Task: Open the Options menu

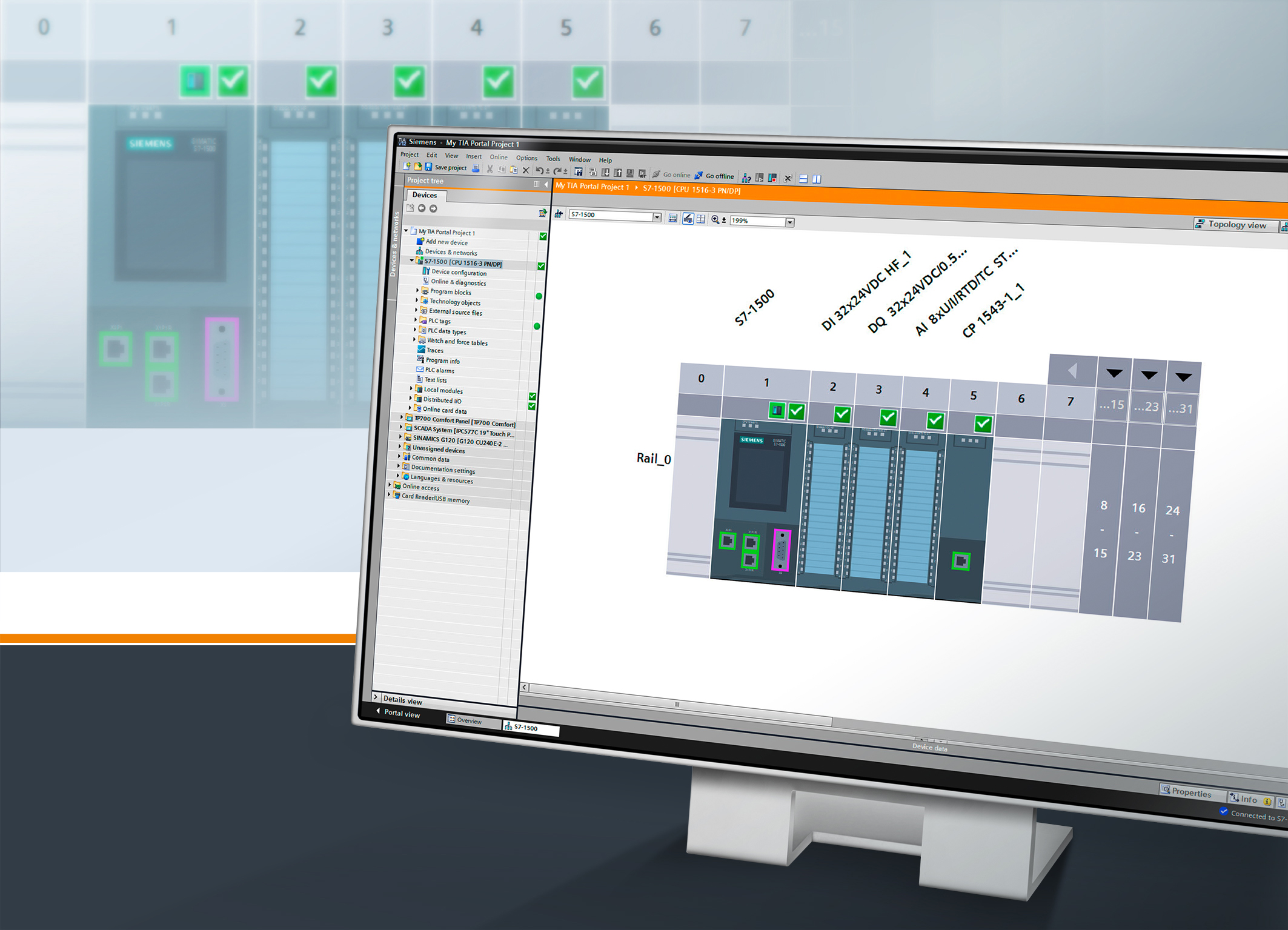Action: click(x=526, y=158)
